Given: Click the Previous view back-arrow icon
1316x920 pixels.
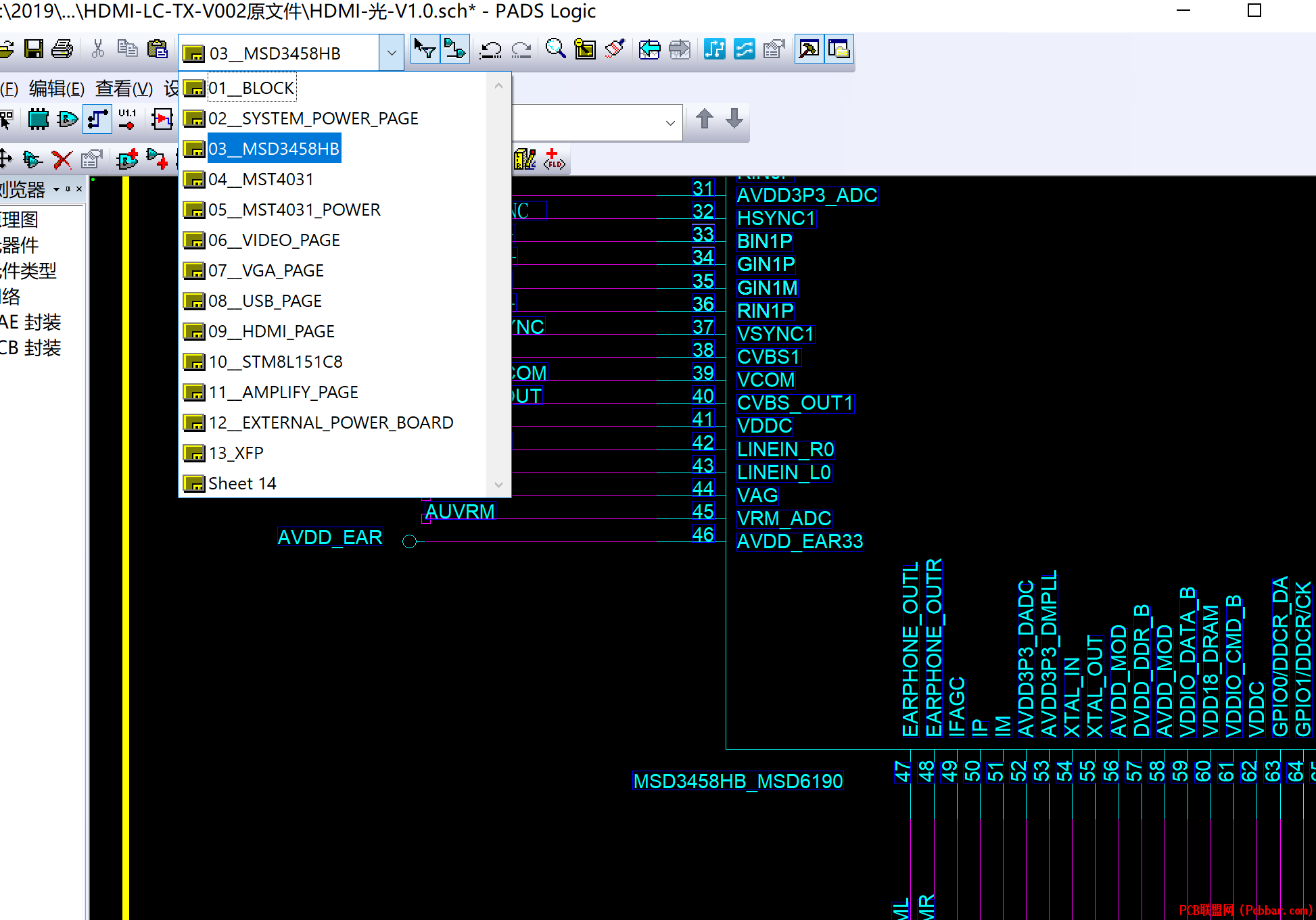Looking at the screenshot, I should click(x=649, y=49).
